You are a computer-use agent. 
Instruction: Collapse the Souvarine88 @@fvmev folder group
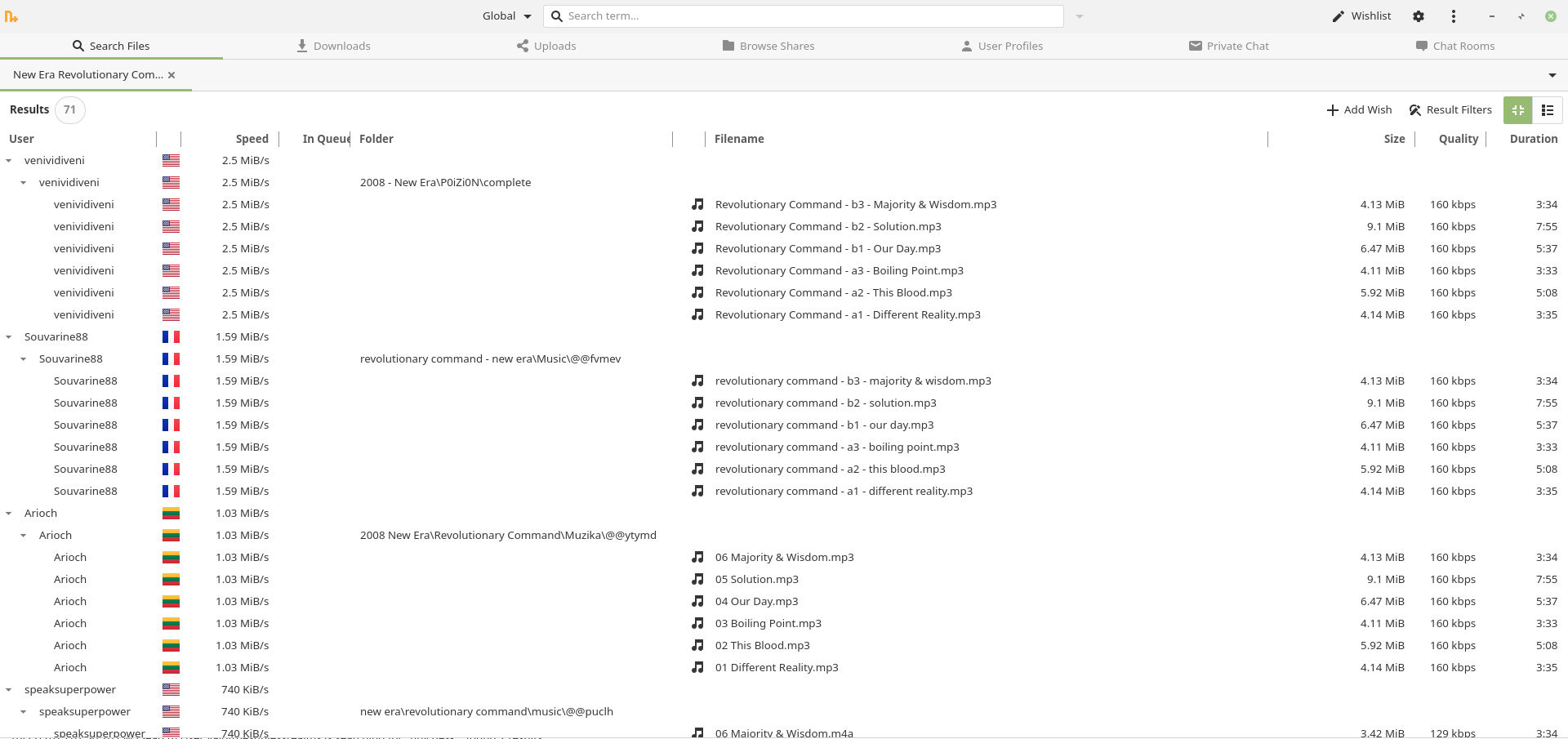pyautogui.click(x=24, y=359)
